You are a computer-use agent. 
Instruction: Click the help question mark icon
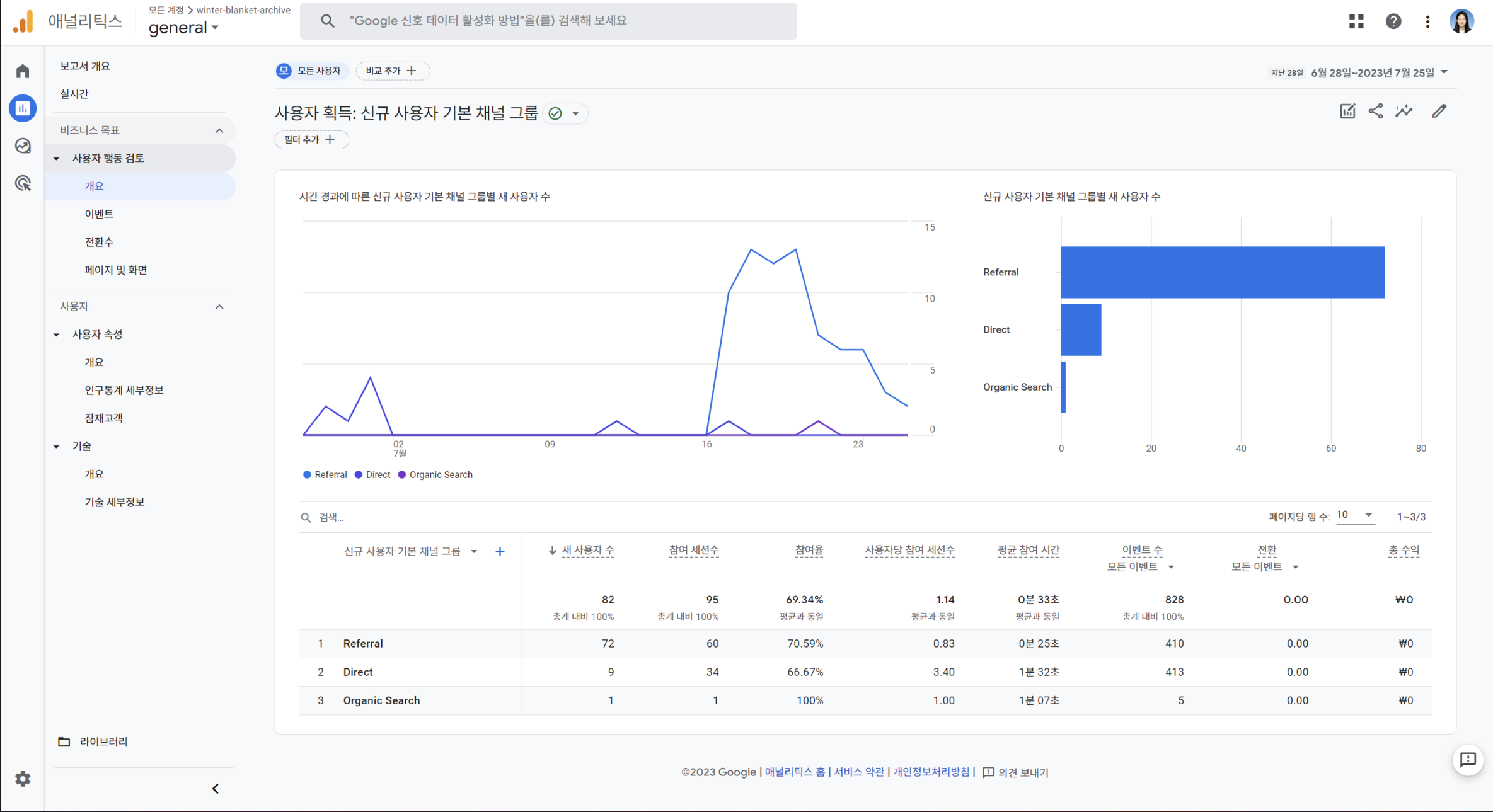click(x=1393, y=21)
